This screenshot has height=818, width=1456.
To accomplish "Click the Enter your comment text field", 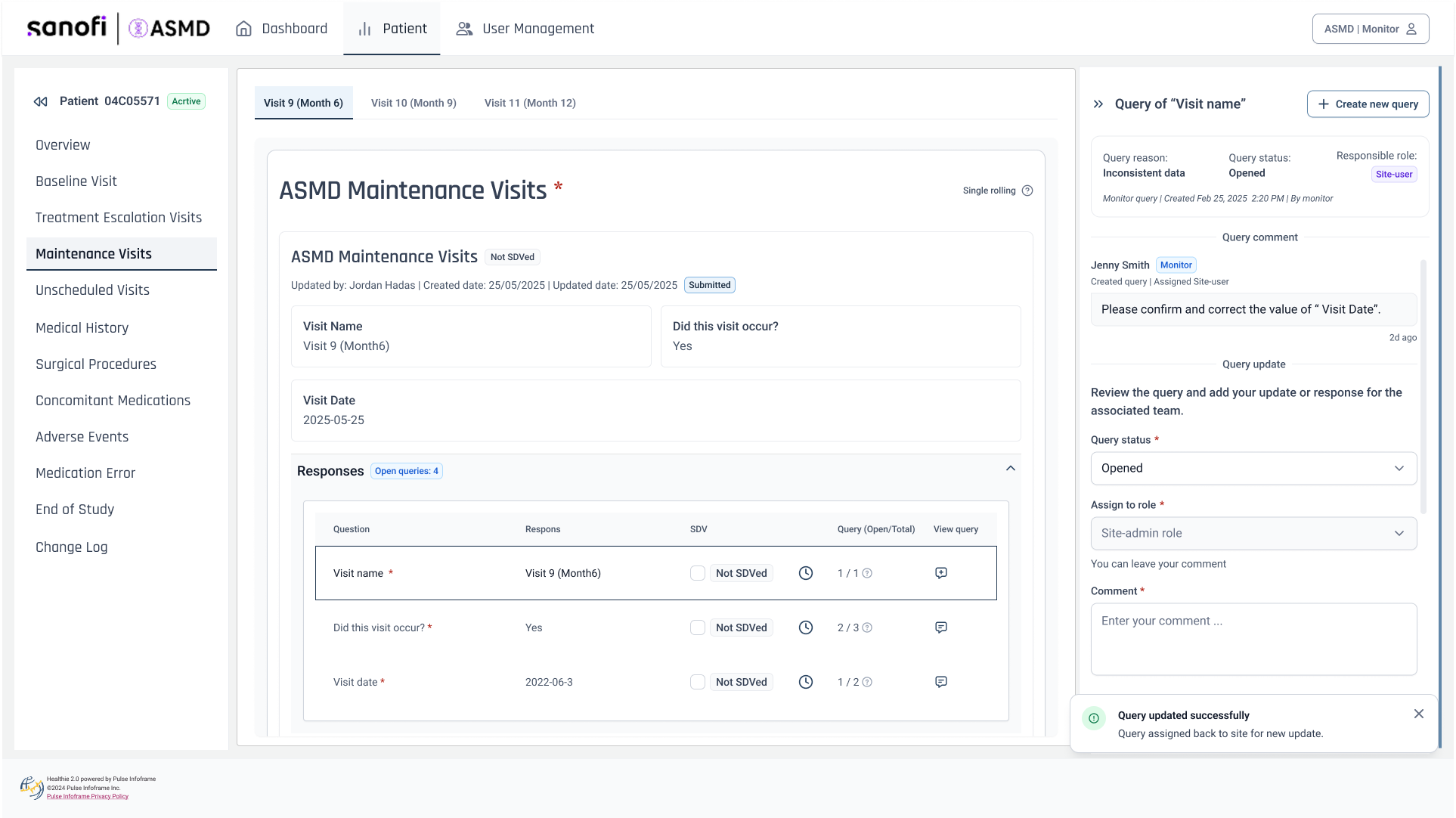I will (x=1253, y=639).
